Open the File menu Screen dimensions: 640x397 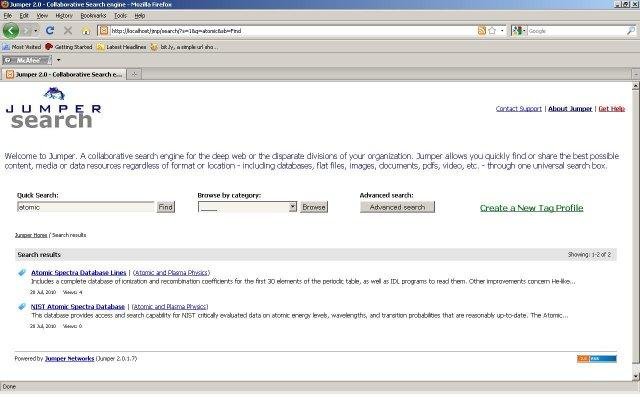coord(8,16)
